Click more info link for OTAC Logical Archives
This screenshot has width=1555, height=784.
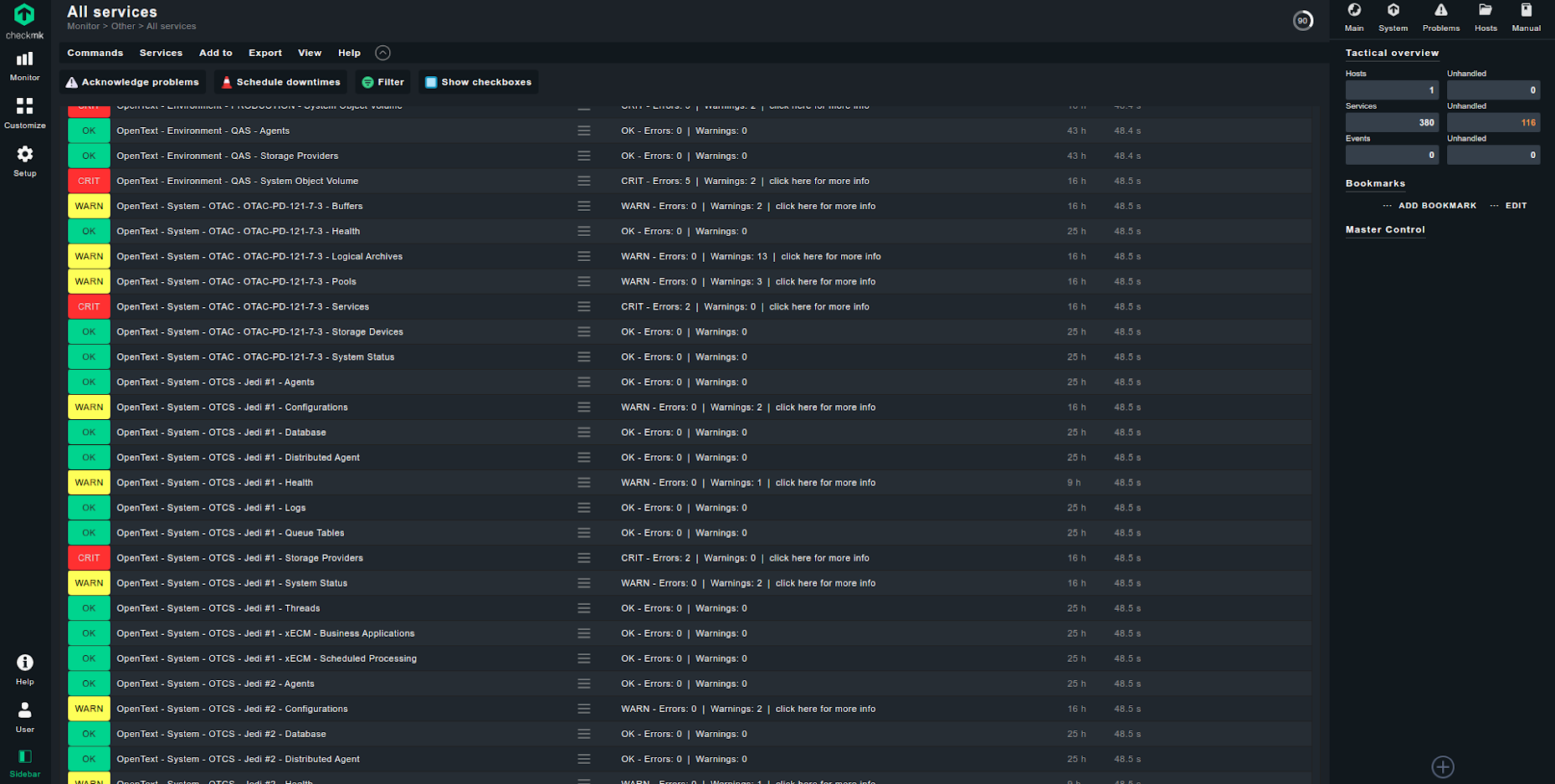click(830, 256)
